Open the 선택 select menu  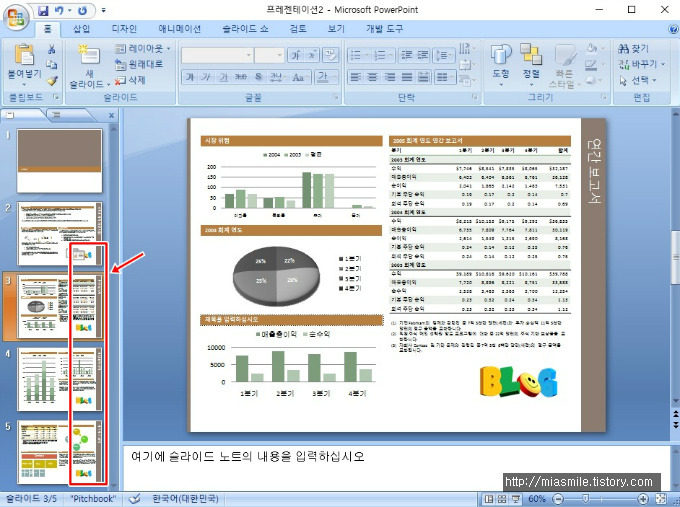[638, 80]
